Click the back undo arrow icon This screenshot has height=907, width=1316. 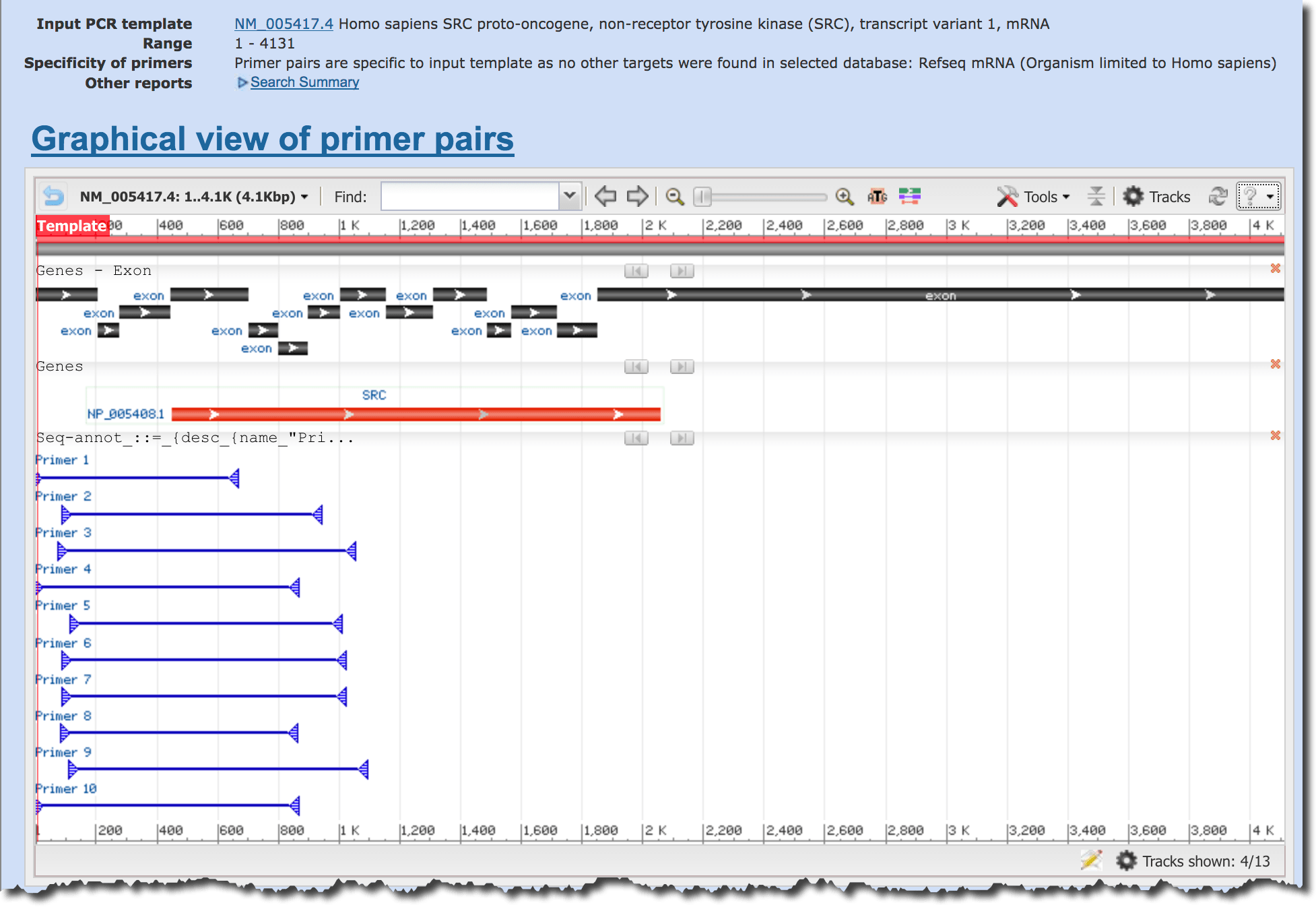(53, 196)
